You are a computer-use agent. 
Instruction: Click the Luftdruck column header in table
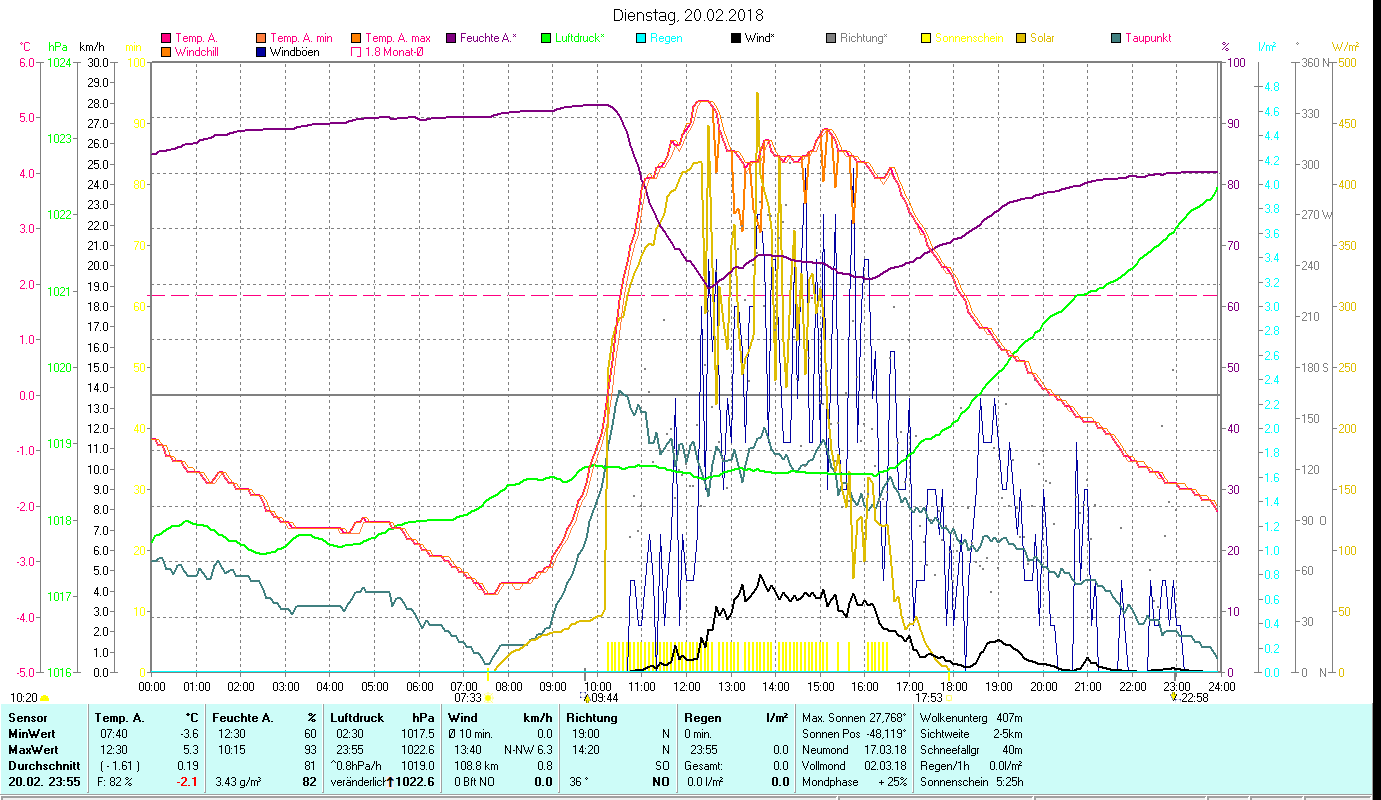pos(357,717)
